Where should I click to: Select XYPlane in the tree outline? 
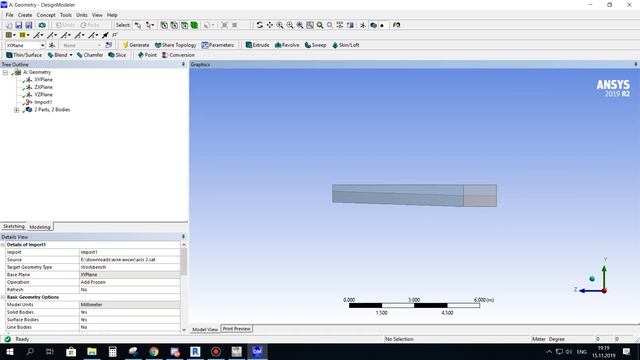[x=43, y=80]
